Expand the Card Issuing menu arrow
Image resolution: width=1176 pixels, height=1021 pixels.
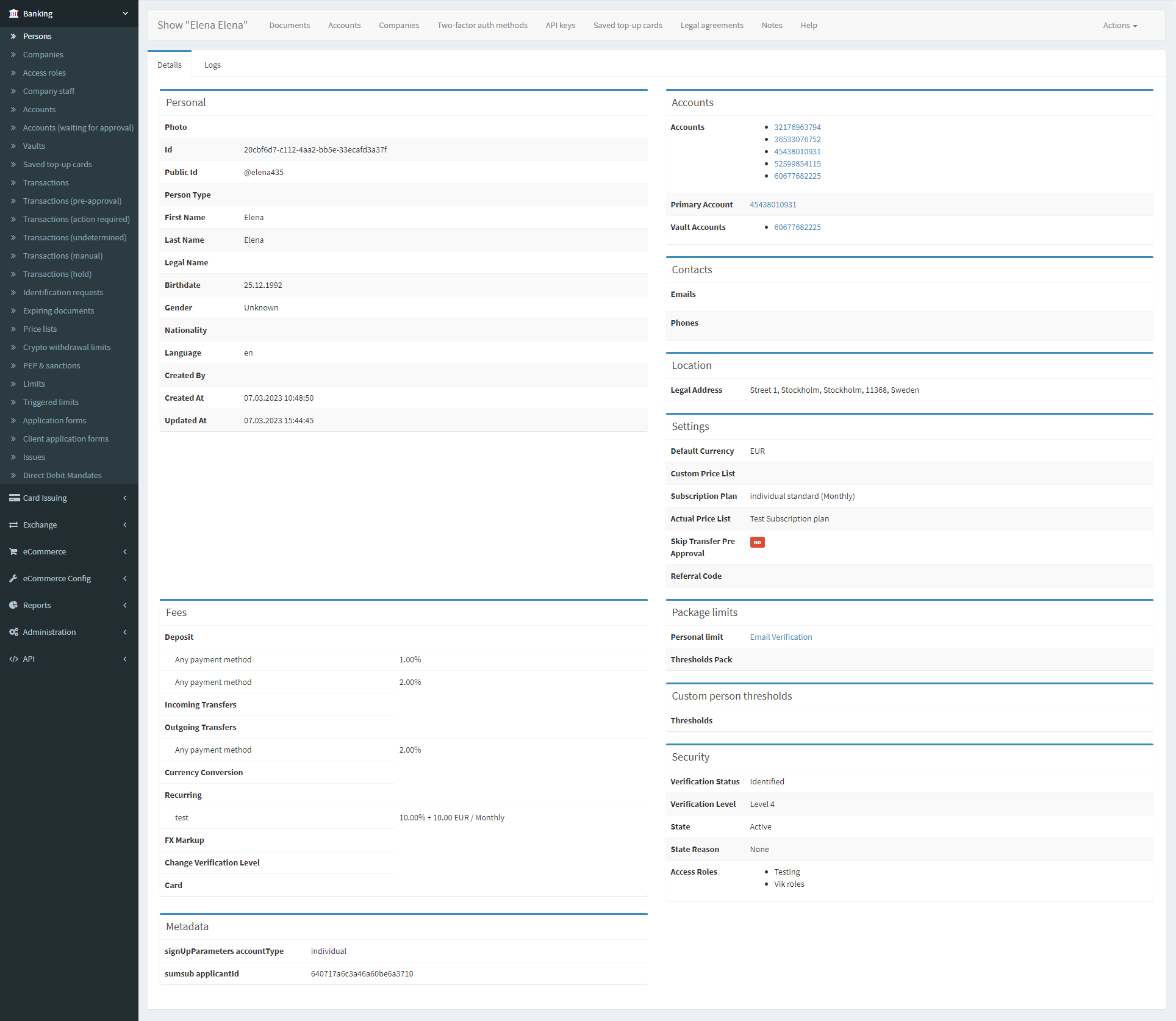pyautogui.click(x=125, y=498)
